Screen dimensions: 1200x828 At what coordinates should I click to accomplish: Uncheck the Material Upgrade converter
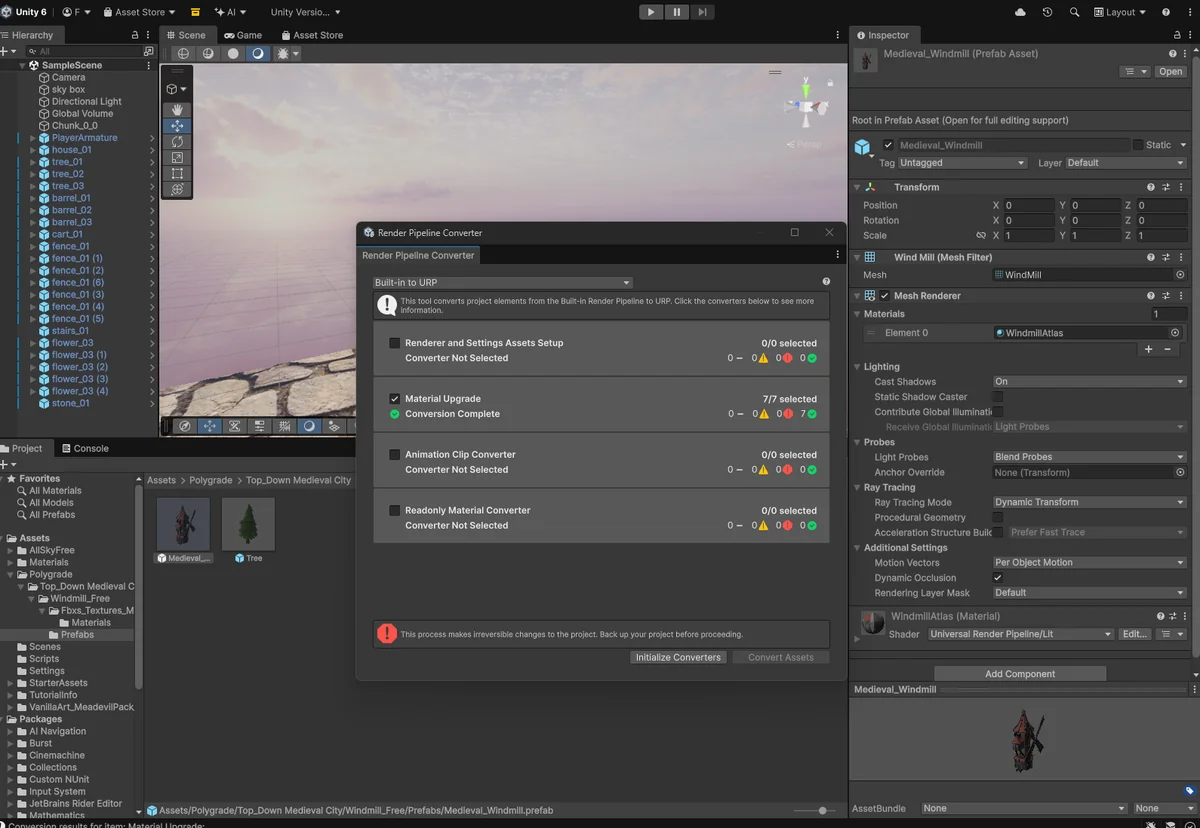pyautogui.click(x=395, y=399)
